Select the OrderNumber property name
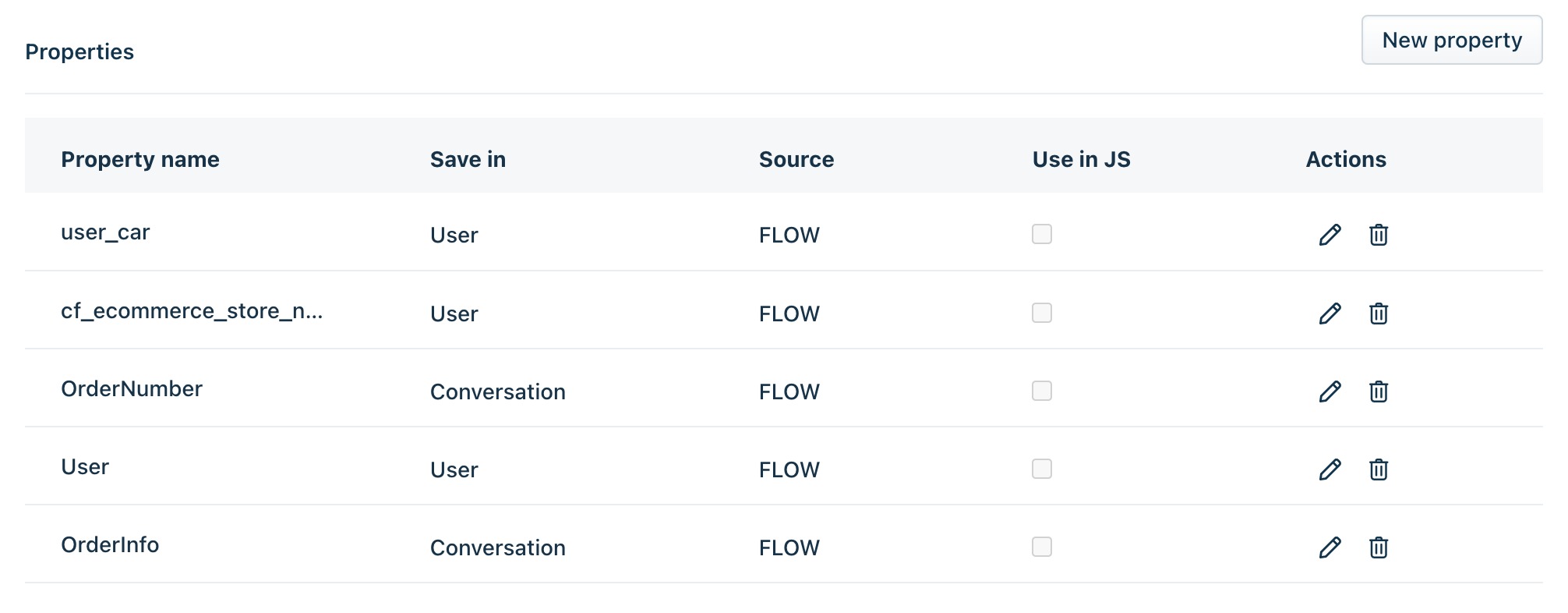This screenshot has width=1568, height=613. [132, 388]
